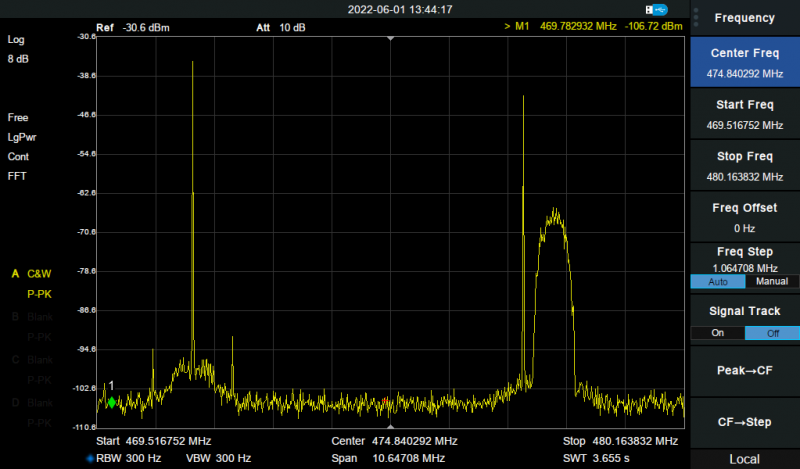
Task: Click the LgPwr average type label
Action: [22, 137]
